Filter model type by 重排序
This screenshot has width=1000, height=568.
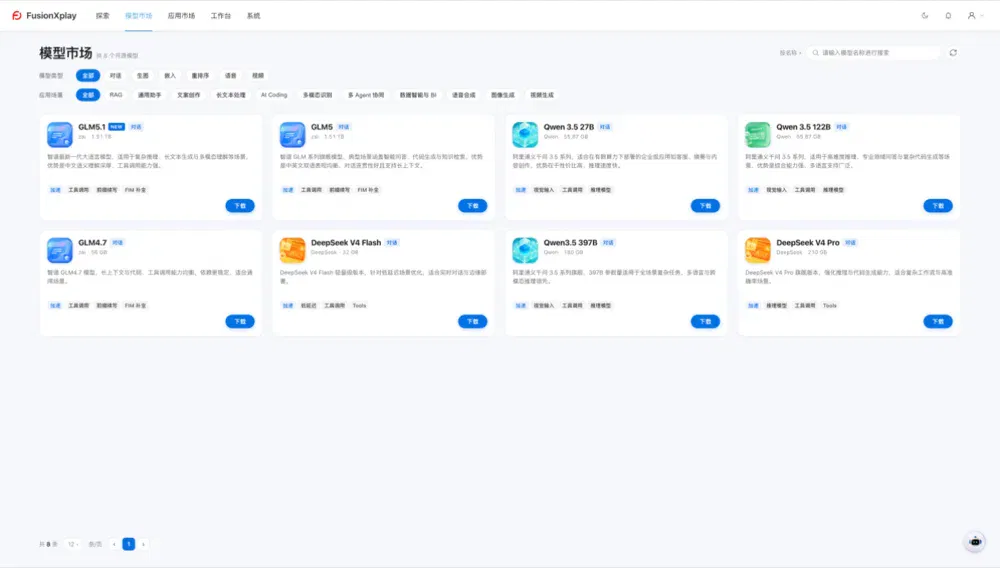(200, 76)
